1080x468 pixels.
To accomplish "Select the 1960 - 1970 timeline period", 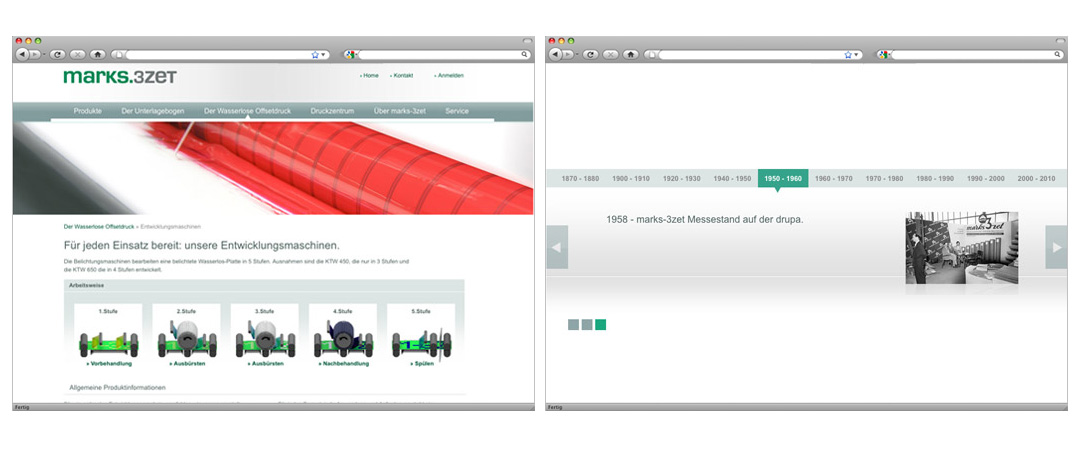I will pyautogui.click(x=833, y=179).
